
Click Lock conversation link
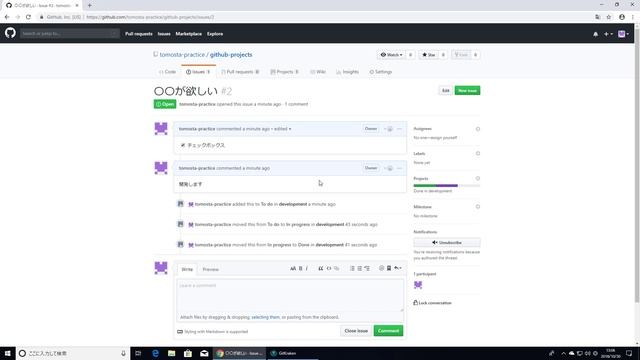[433, 303]
